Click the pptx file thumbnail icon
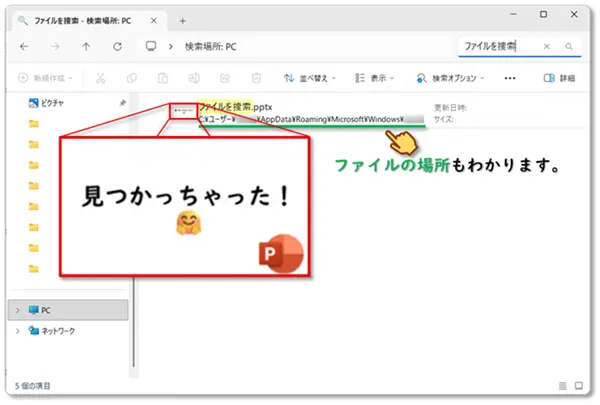Screen dimensions: 600x405 [x=183, y=111]
